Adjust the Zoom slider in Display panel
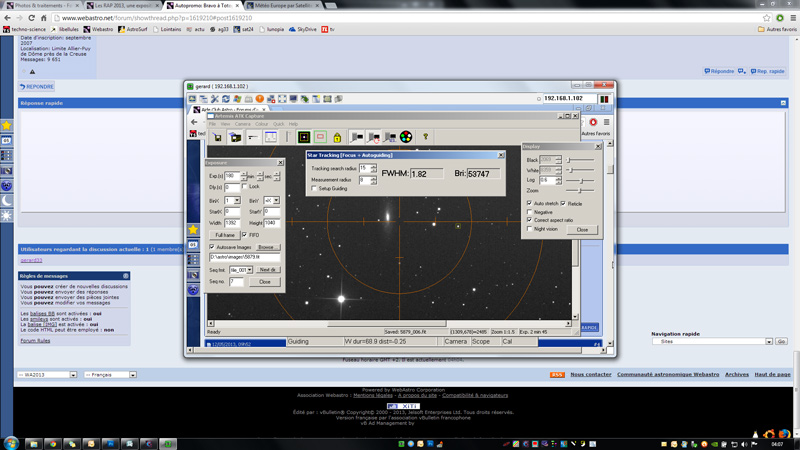Image resolution: width=800 pixels, height=450 pixels. click(x=580, y=190)
